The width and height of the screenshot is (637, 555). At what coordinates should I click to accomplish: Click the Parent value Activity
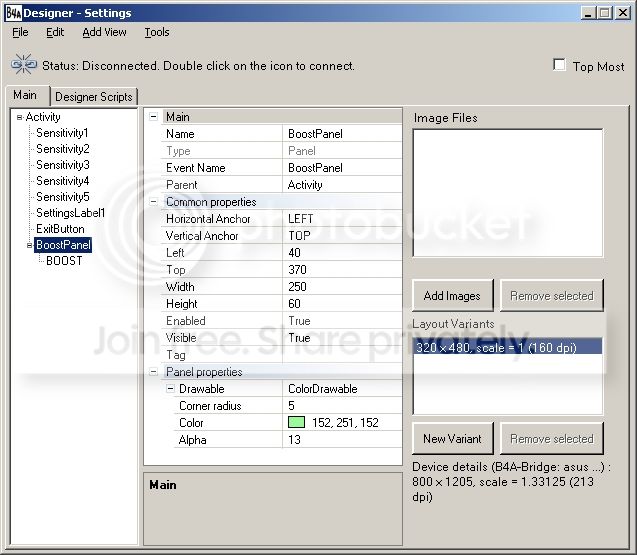(x=342, y=185)
